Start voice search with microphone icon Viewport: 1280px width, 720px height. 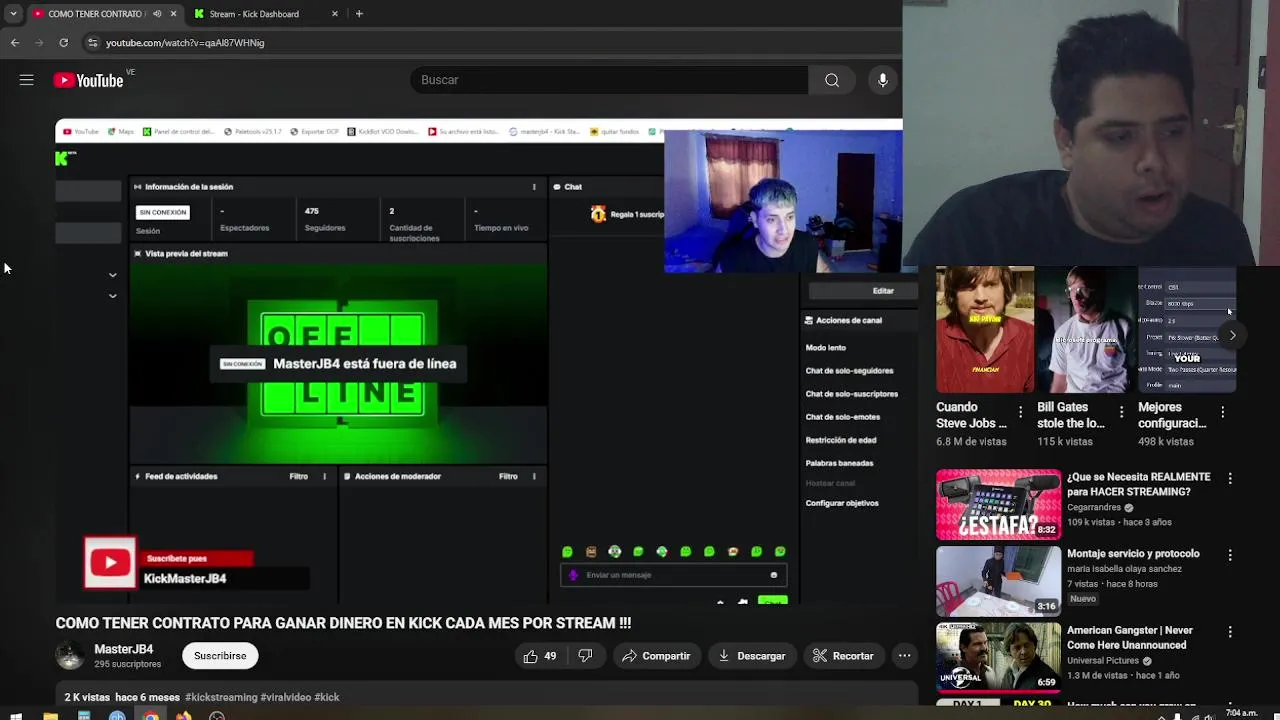(x=883, y=80)
